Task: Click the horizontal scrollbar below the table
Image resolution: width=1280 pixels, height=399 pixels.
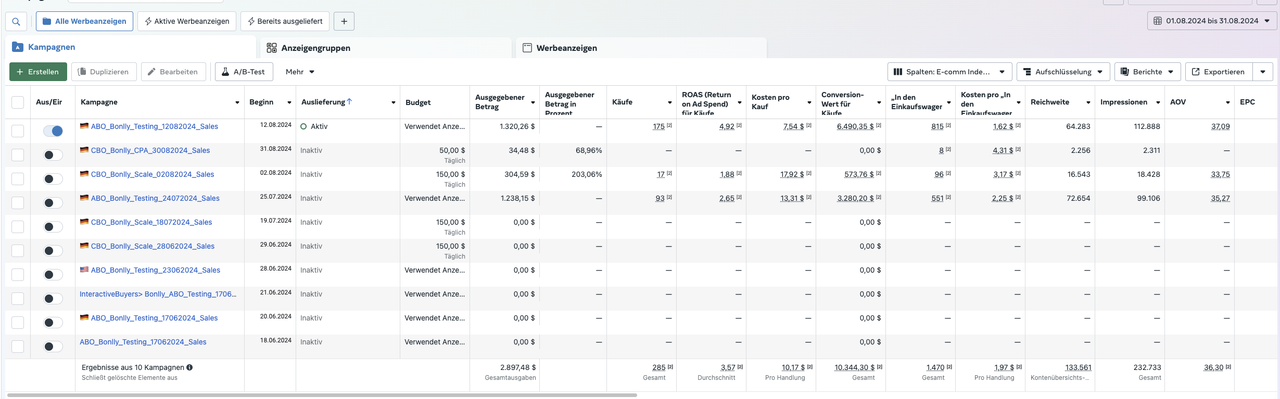Action: coord(320,395)
